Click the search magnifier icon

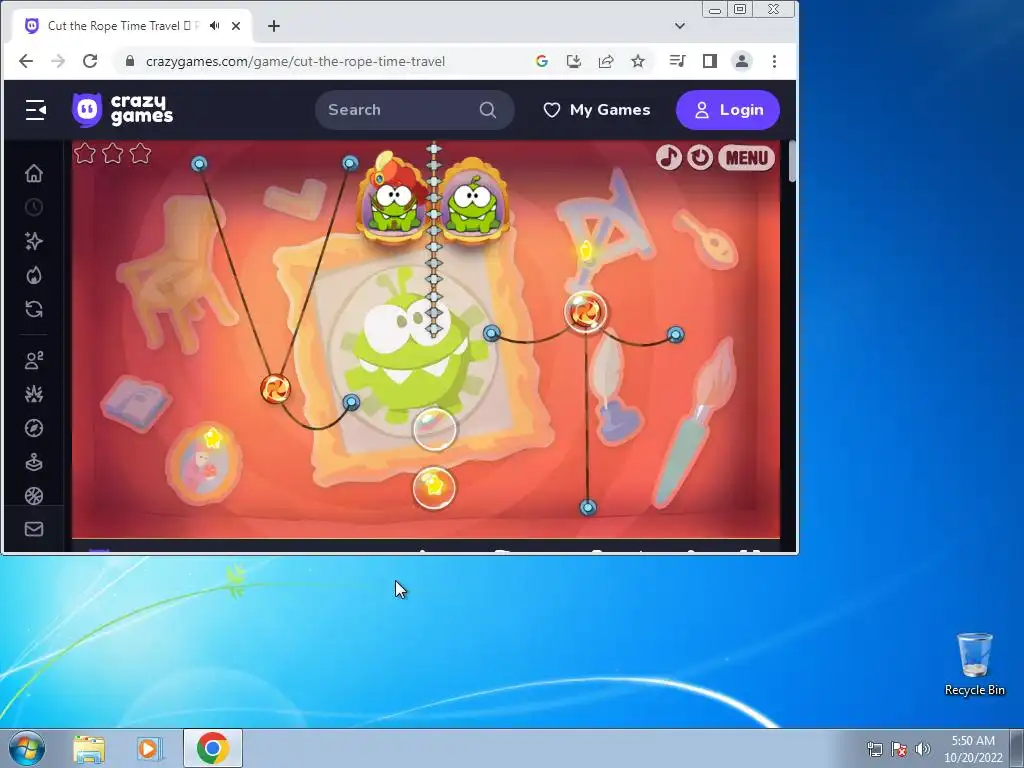pyautogui.click(x=488, y=110)
